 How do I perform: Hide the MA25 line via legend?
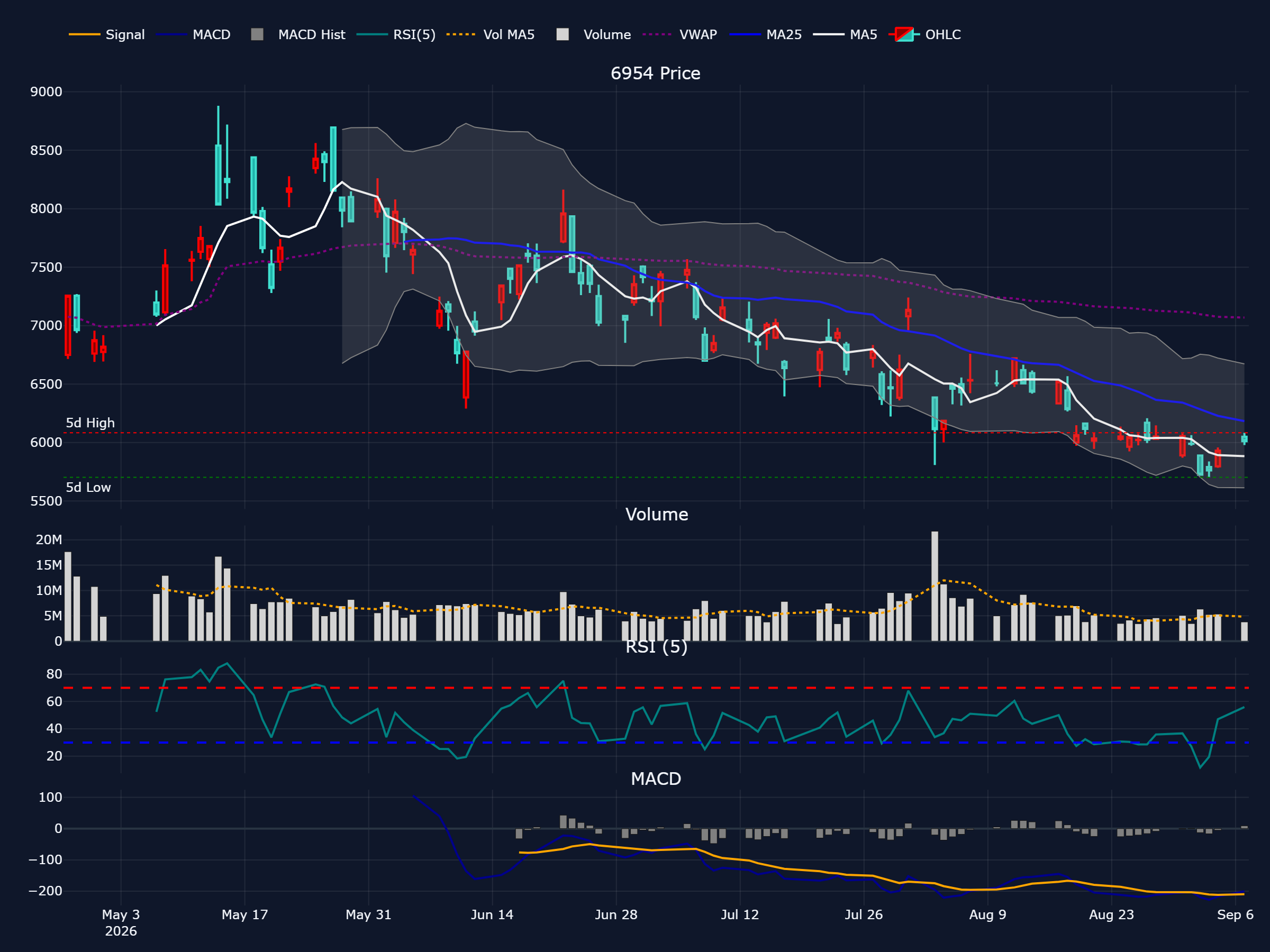tap(765, 34)
